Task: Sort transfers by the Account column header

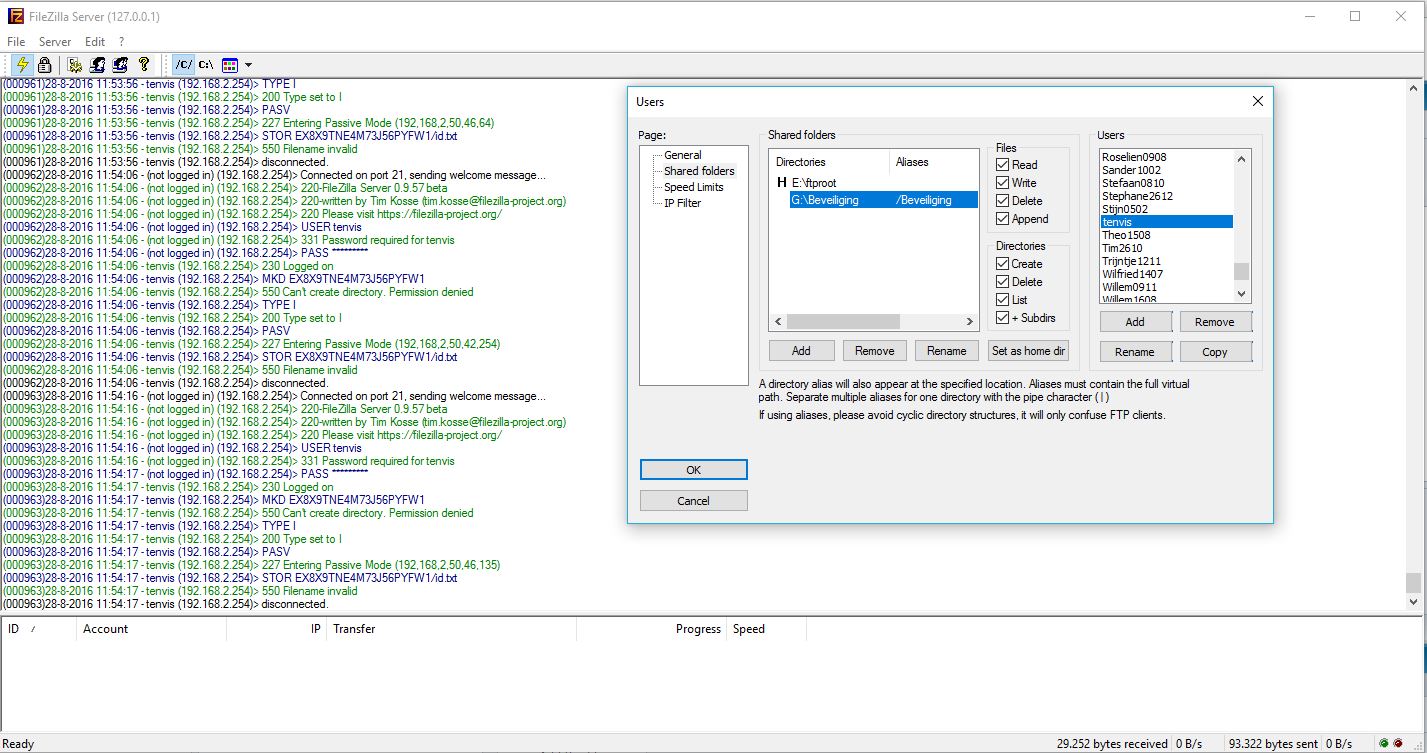Action: [x=152, y=629]
